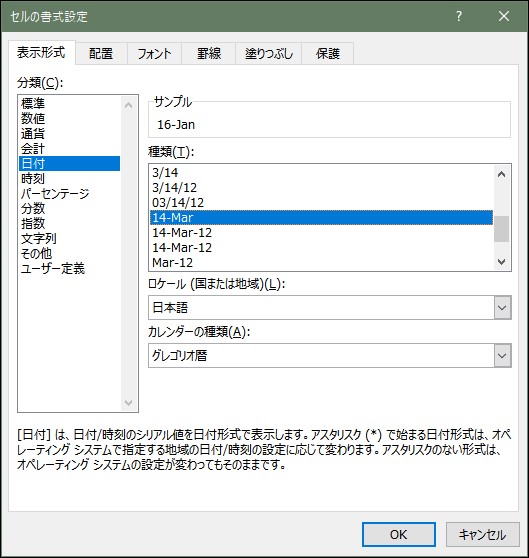Select 会計 category

[70, 148]
